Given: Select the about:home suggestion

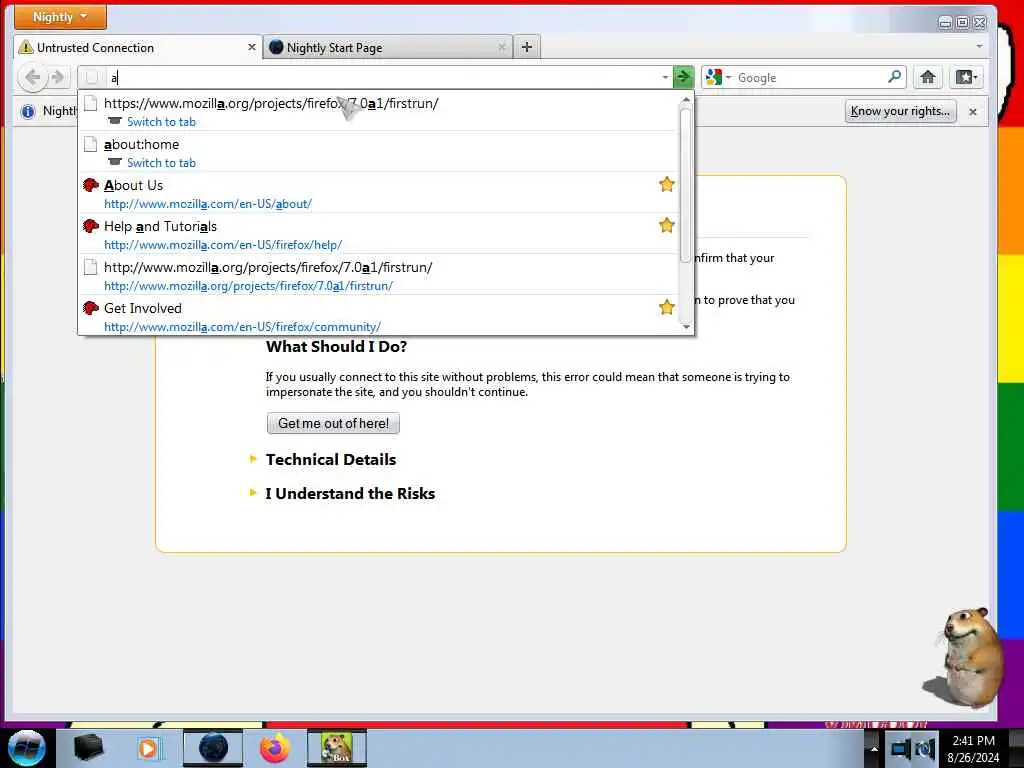Looking at the screenshot, I should [x=379, y=152].
